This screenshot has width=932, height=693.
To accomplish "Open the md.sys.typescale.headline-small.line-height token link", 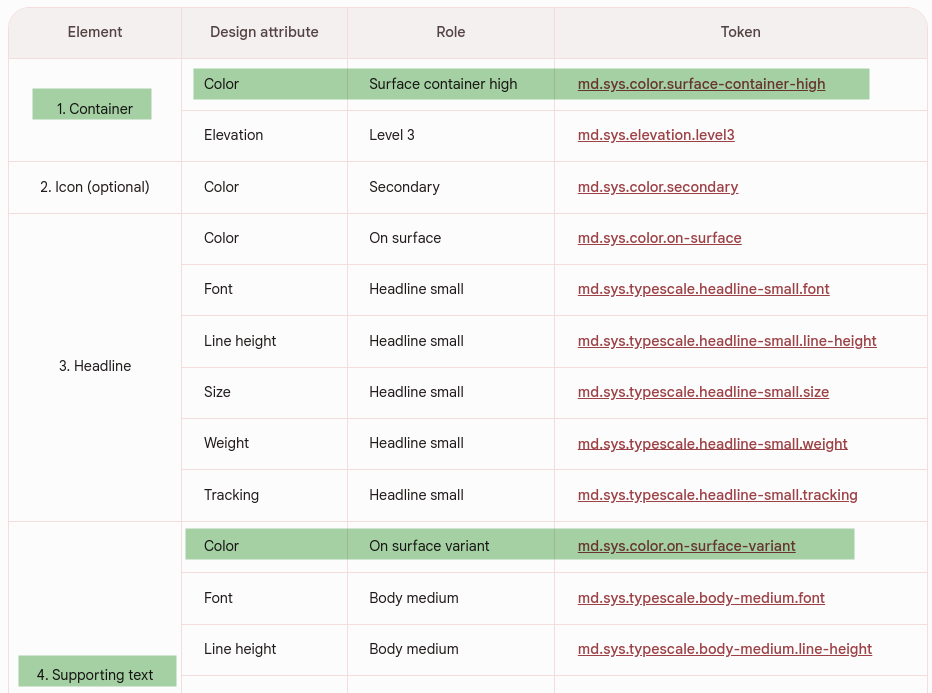I will pyautogui.click(x=727, y=341).
